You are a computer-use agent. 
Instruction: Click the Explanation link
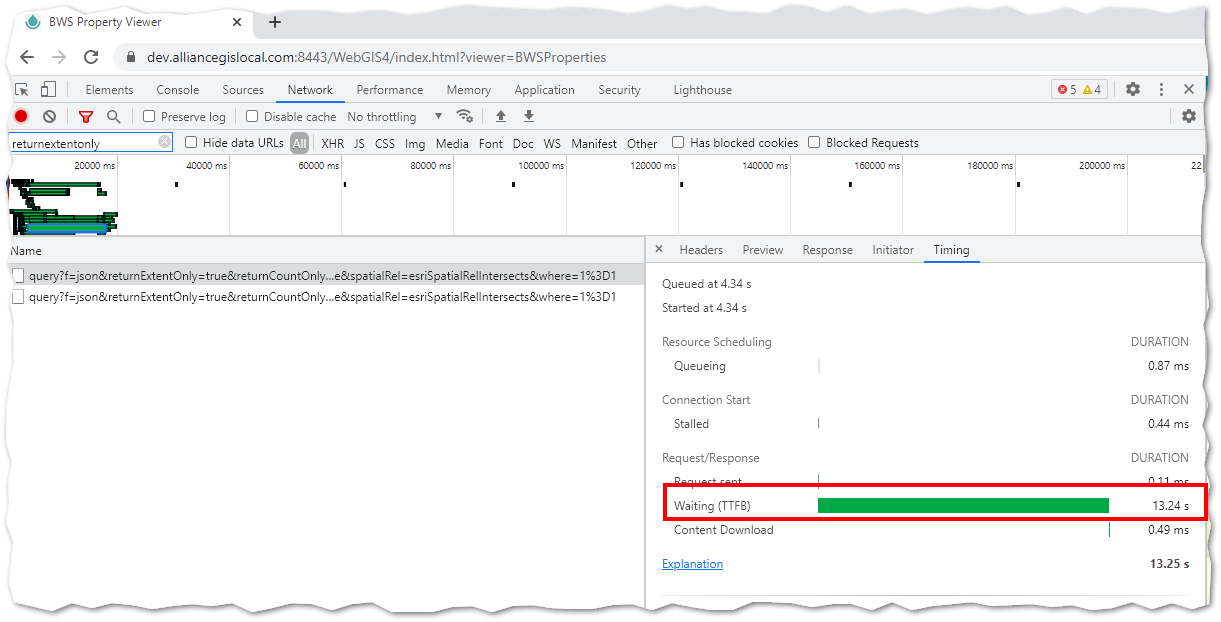pyautogui.click(x=692, y=564)
